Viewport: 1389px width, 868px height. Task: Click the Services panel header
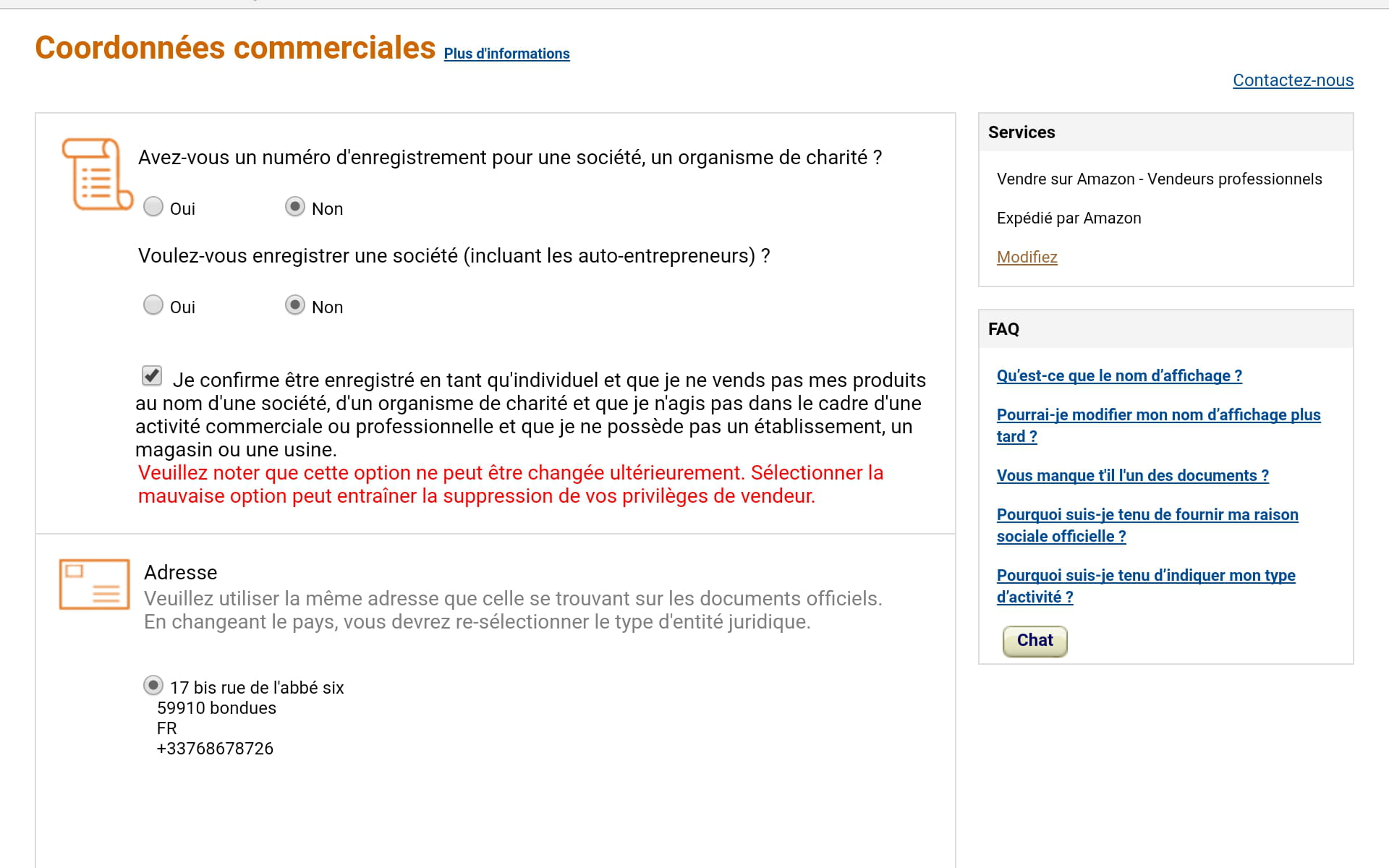(1021, 132)
